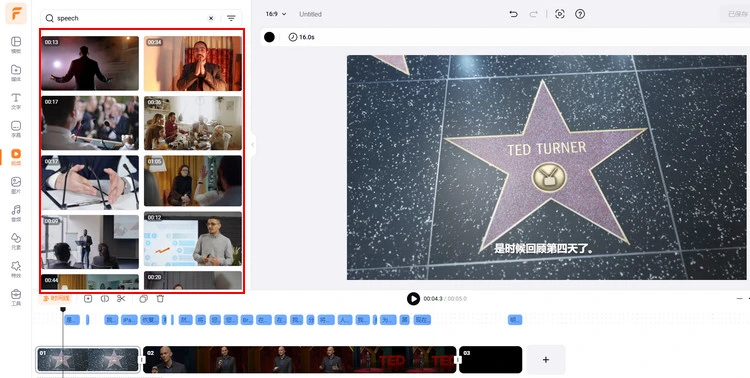Duplicate the selected scene

click(x=143, y=299)
